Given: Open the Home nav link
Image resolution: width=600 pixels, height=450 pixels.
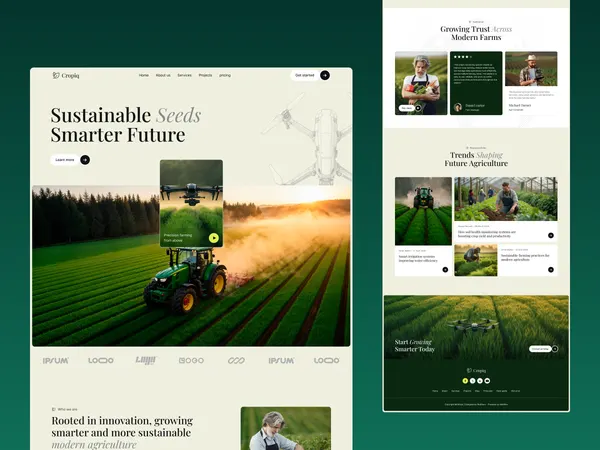Looking at the screenshot, I should pos(143,75).
